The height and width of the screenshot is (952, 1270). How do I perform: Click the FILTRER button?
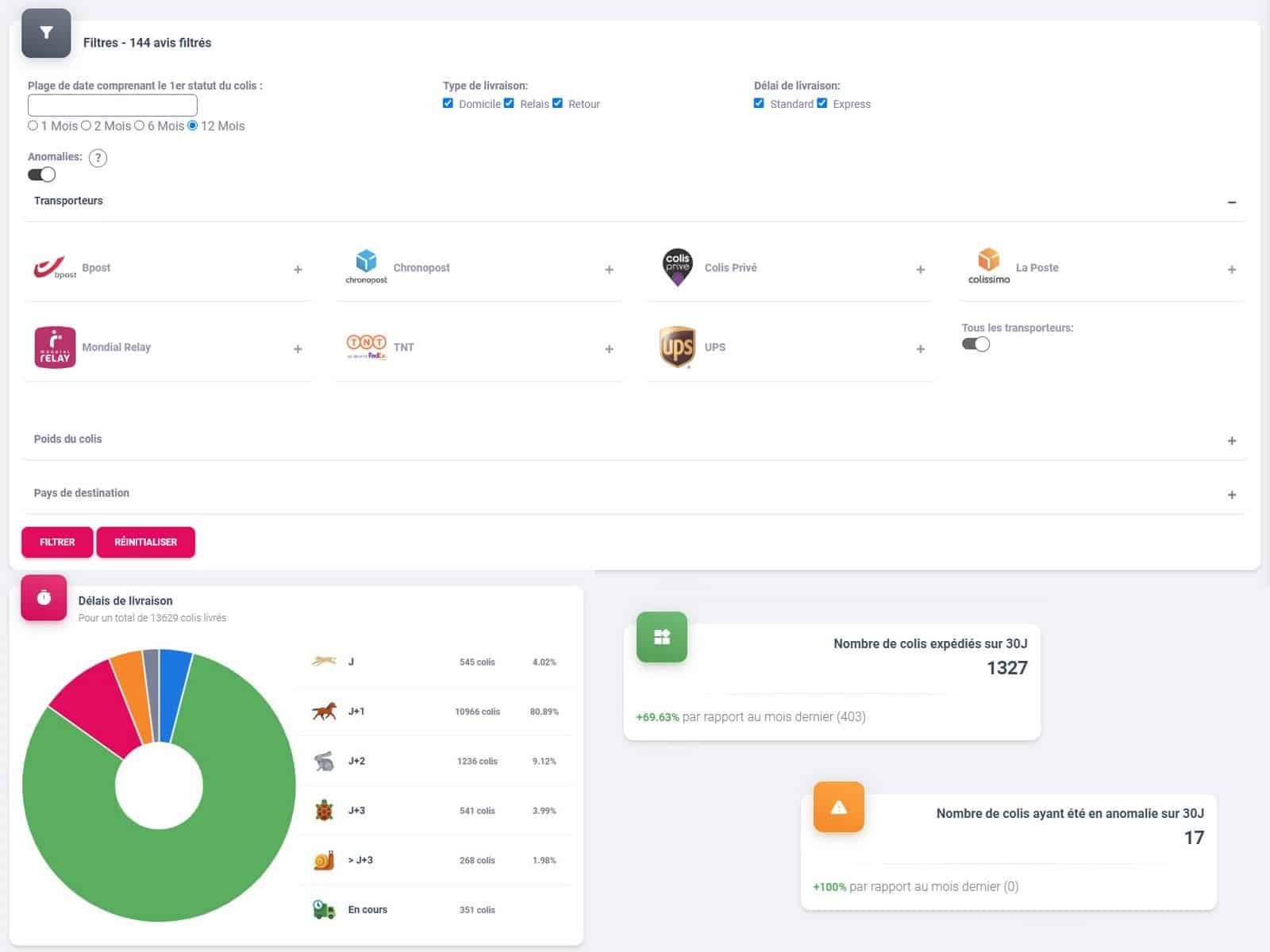point(57,542)
